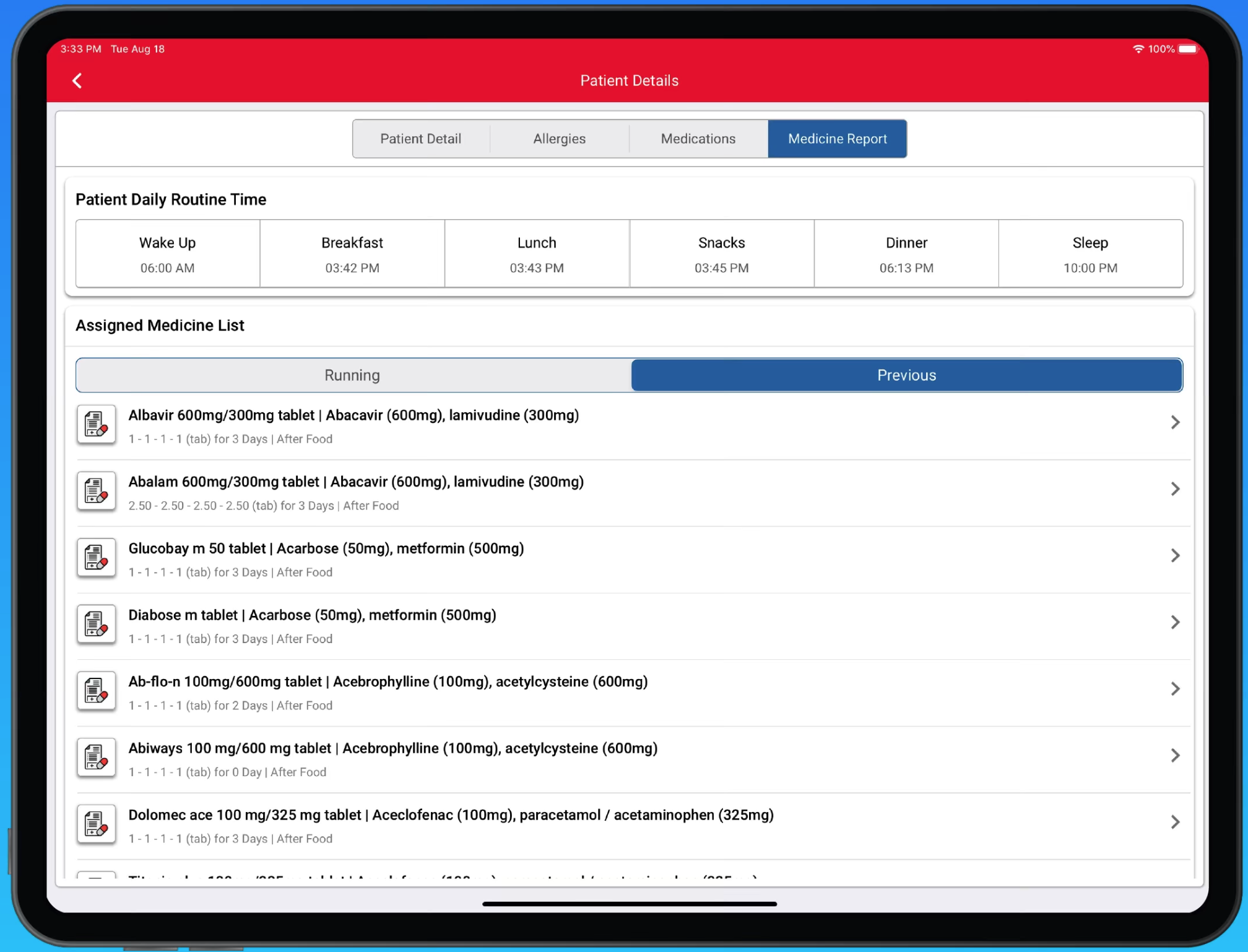
Task: Click the 'Patient Daily Routine Time' heading
Action: [171, 199]
